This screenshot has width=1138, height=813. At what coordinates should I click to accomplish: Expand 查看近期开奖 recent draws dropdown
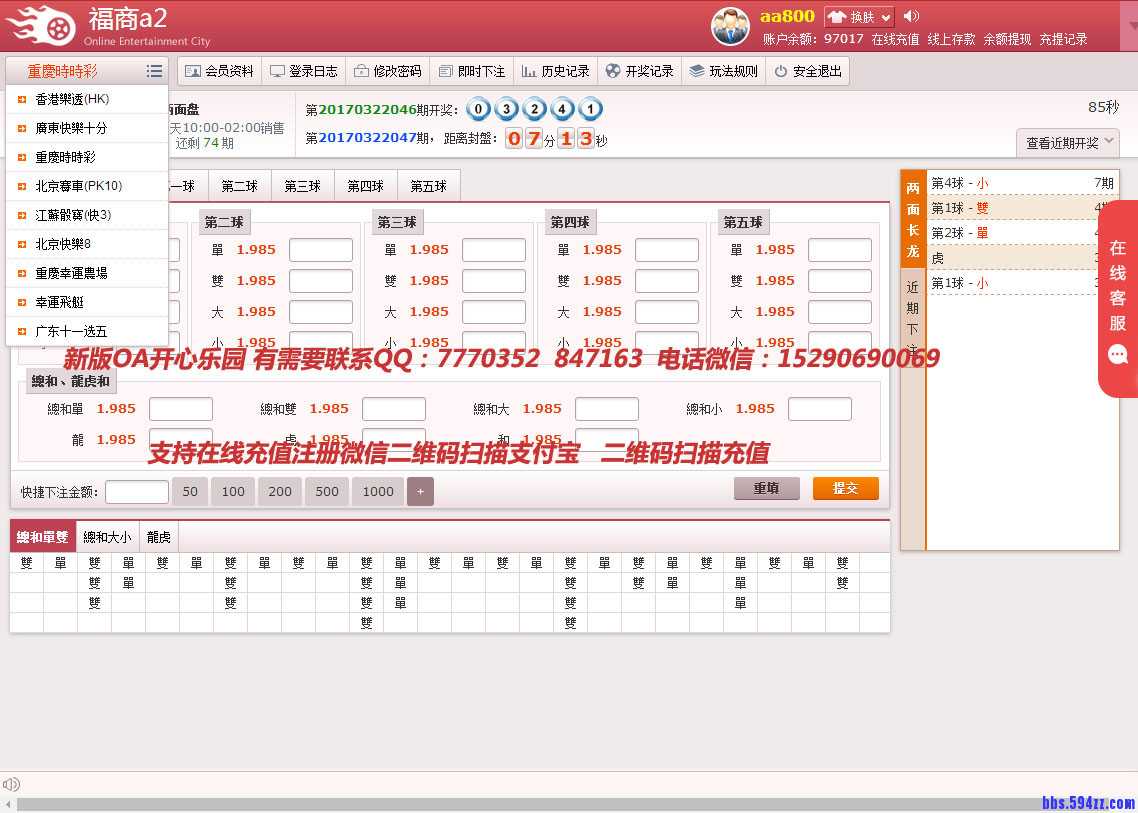[1067, 143]
